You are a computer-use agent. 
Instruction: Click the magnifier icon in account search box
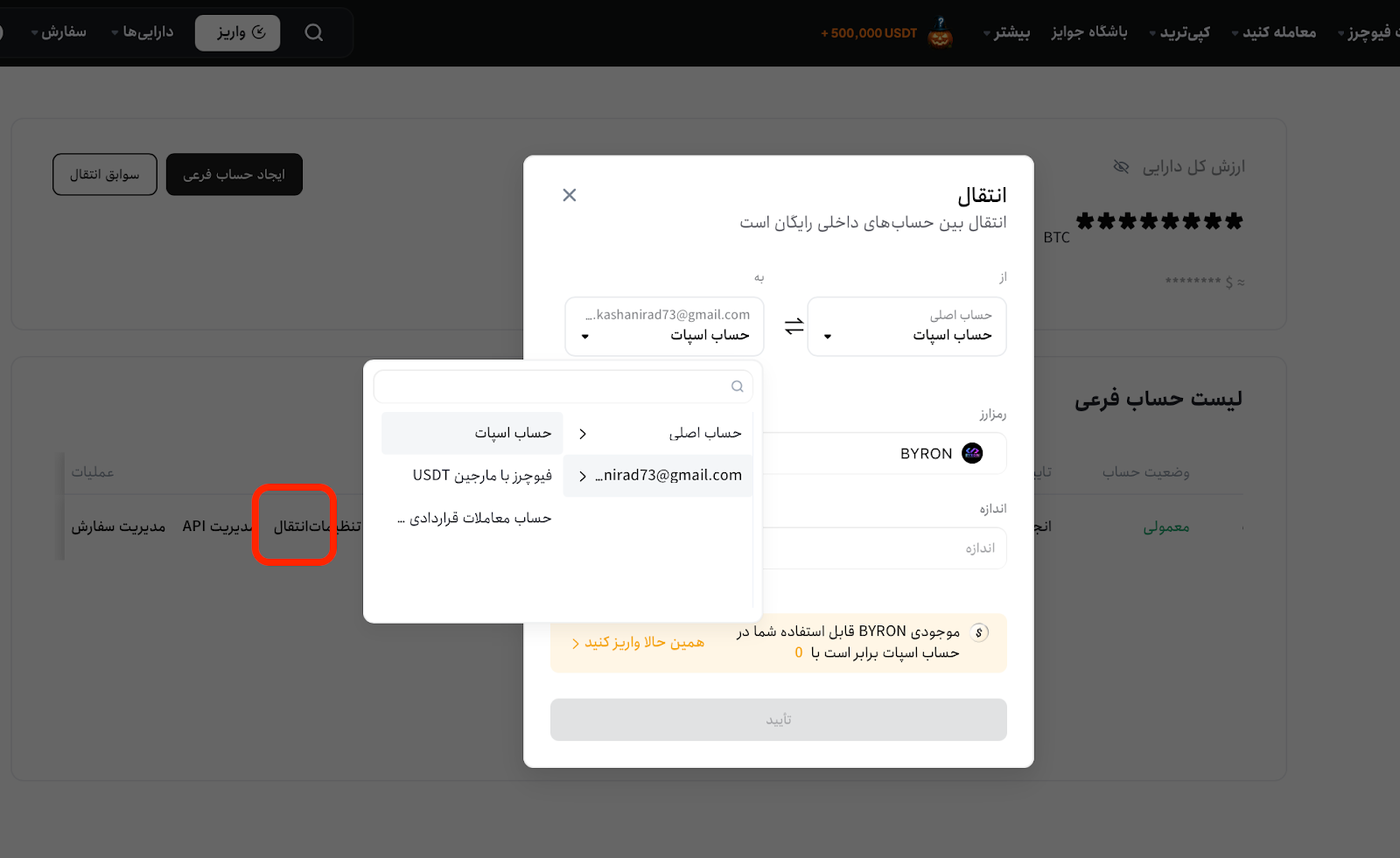tap(738, 387)
